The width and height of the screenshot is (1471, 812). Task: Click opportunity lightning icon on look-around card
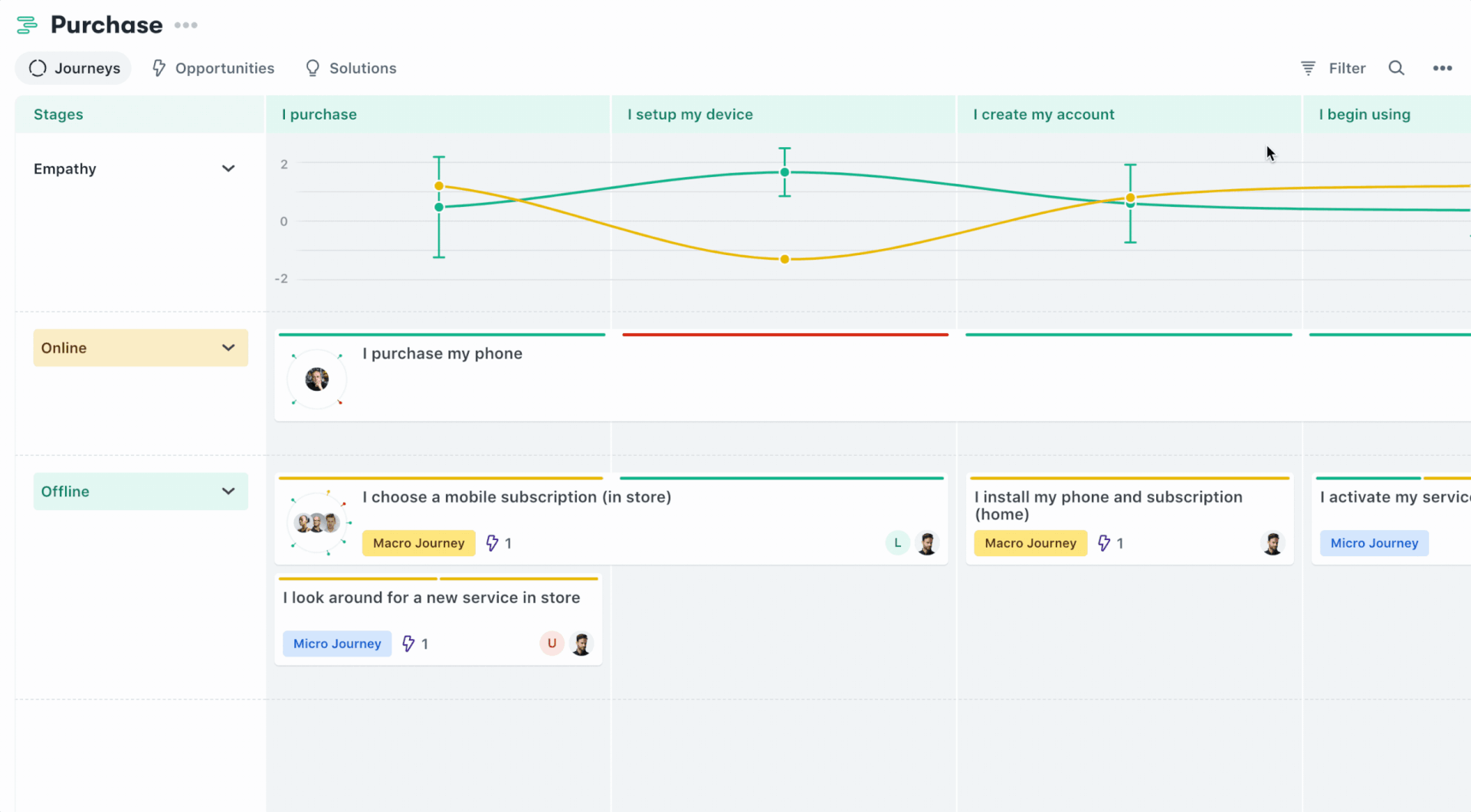click(408, 643)
